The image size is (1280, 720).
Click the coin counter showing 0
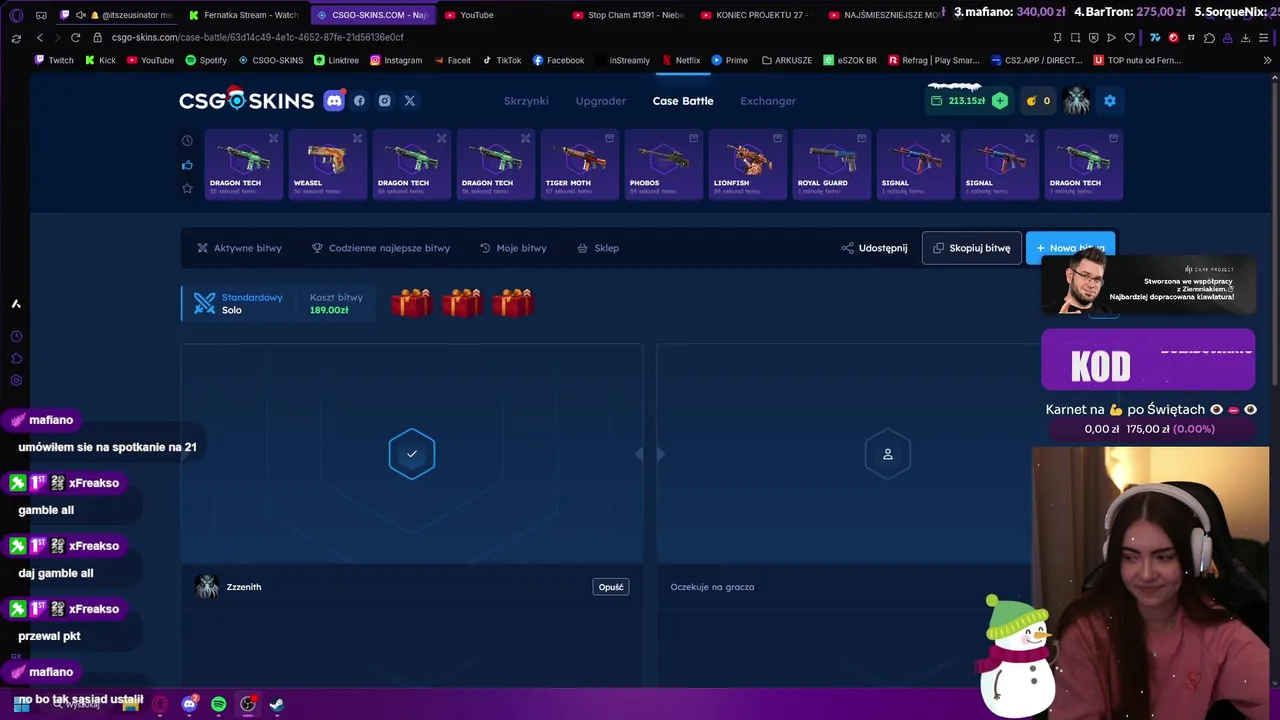point(1038,101)
